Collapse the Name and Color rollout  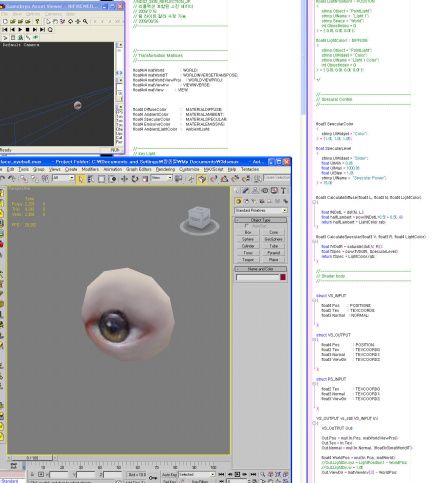click(x=261, y=269)
